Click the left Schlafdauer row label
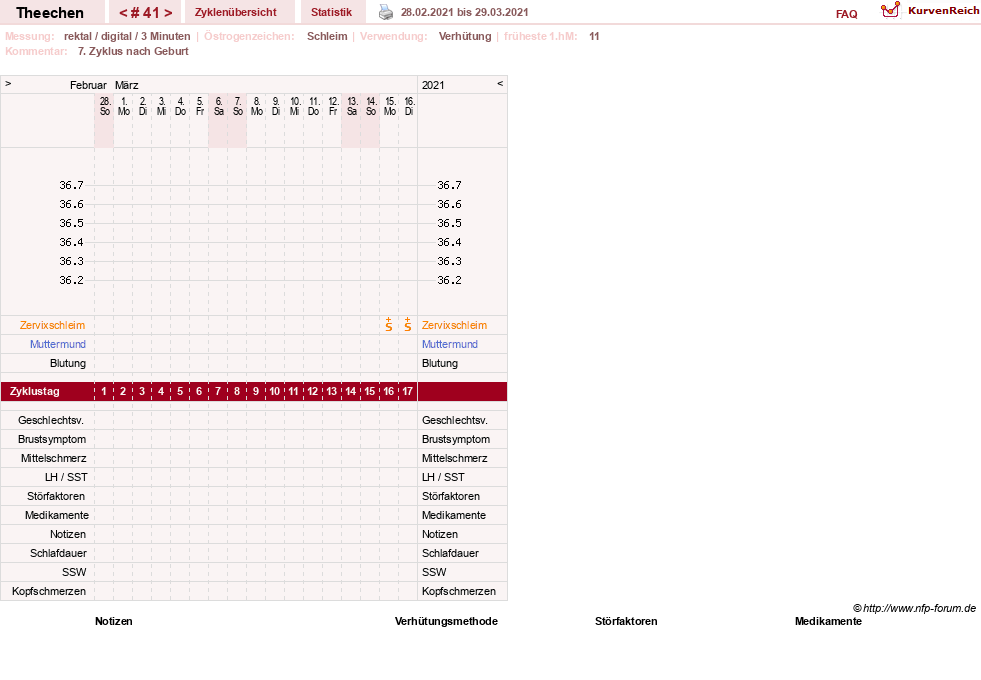Image resolution: width=981 pixels, height=680 pixels. [x=58, y=553]
